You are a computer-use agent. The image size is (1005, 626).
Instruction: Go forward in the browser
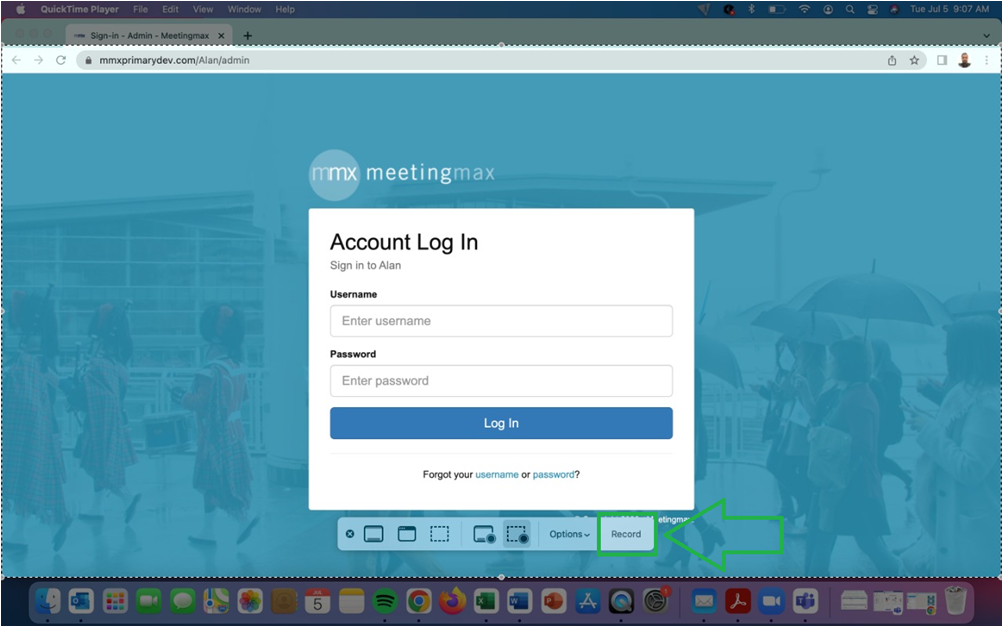click(x=38, y=60)
